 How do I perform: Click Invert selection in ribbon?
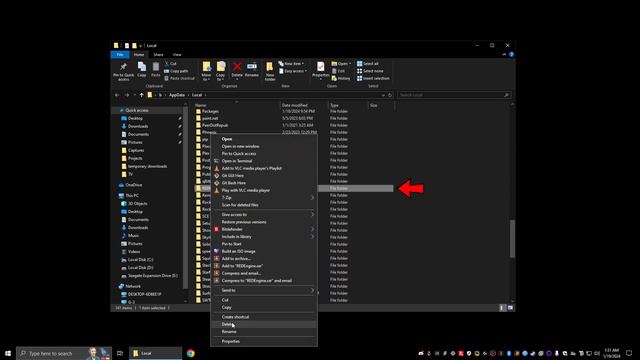click(373, 78)
